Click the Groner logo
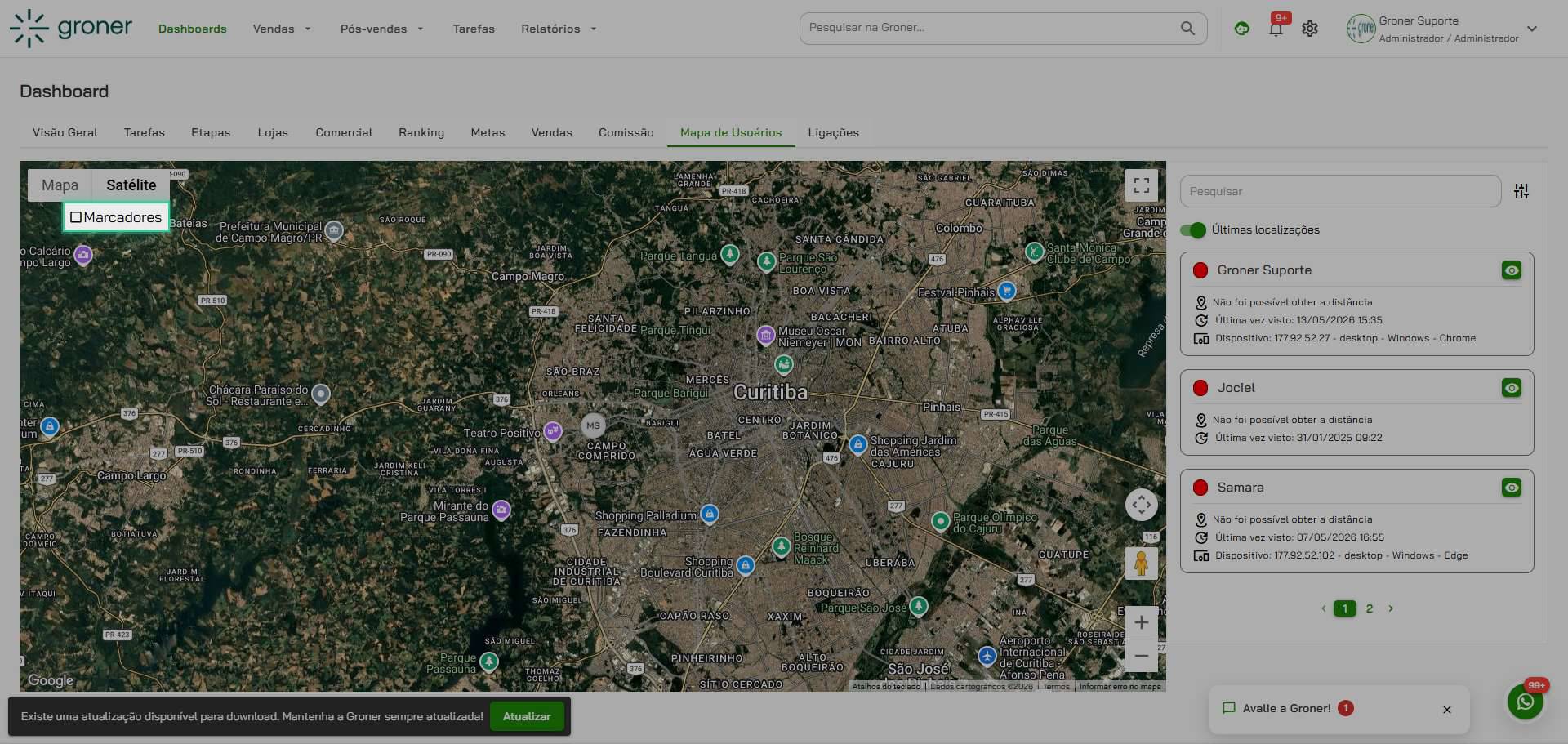 (x=71, y=28)
